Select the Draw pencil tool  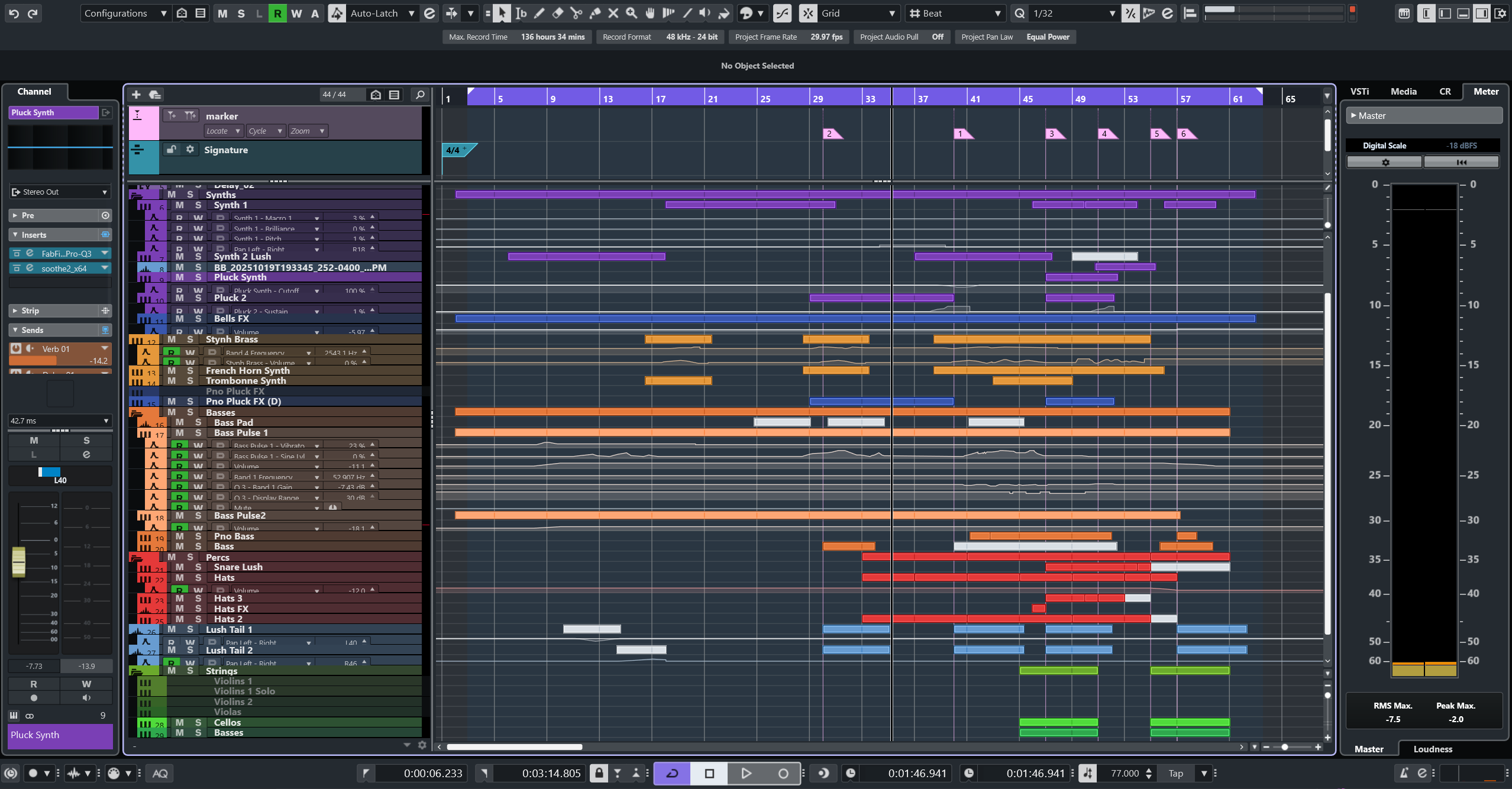[539, 13]
